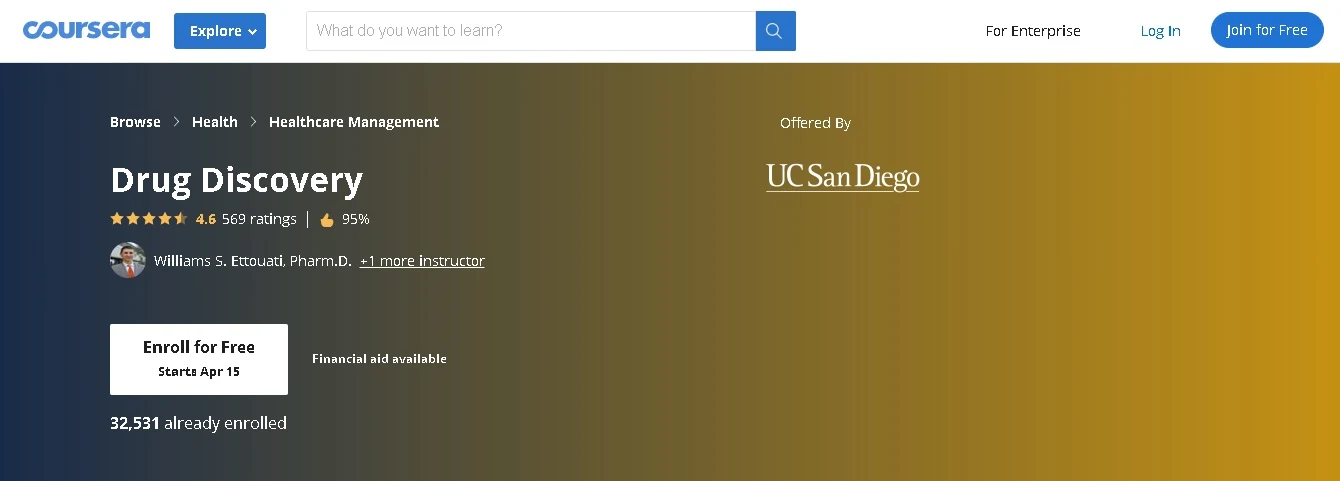This screenshot has width=1340, height=481.
Task: Click the thumbs-up 95% icon
Action: [x=327, y=220]
